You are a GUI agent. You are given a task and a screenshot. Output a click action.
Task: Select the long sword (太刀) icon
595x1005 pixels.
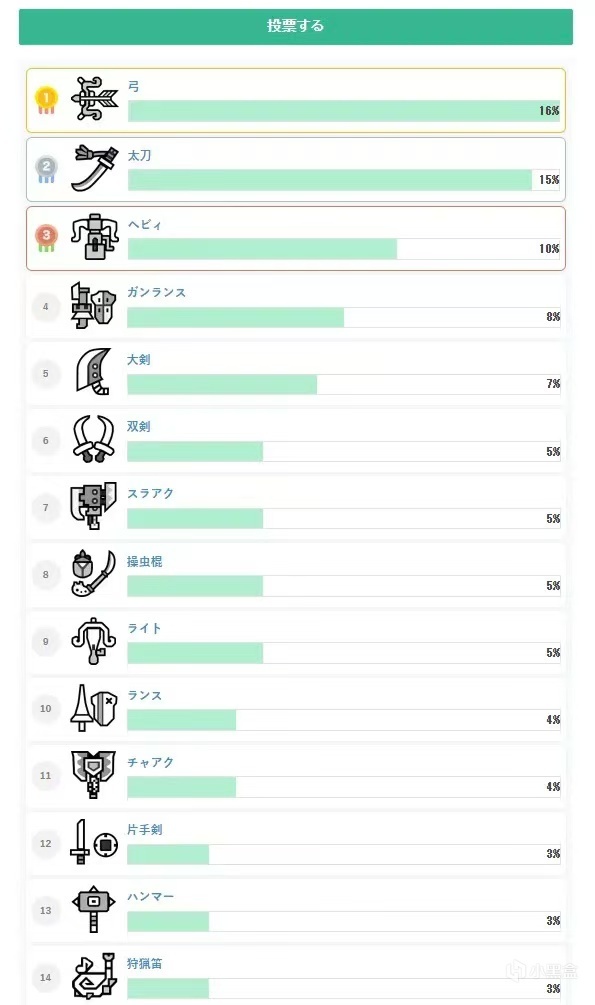click(x=95, y=169)
